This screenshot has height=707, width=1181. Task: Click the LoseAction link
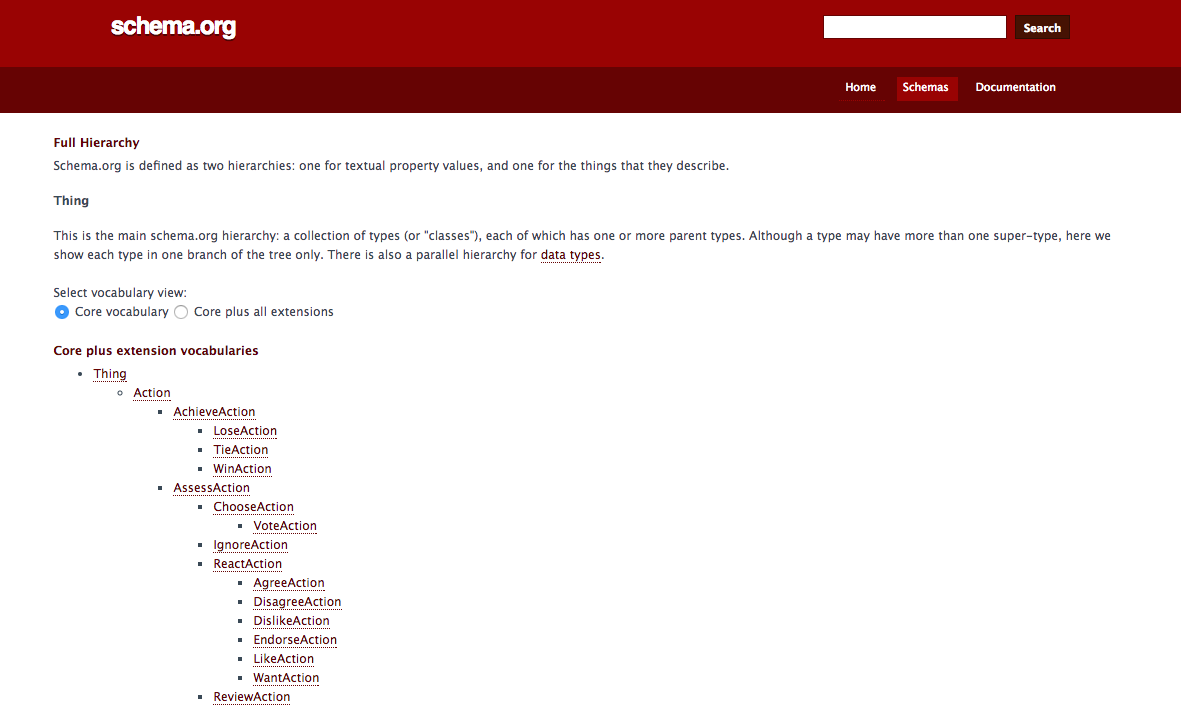[x=245, y=431]
